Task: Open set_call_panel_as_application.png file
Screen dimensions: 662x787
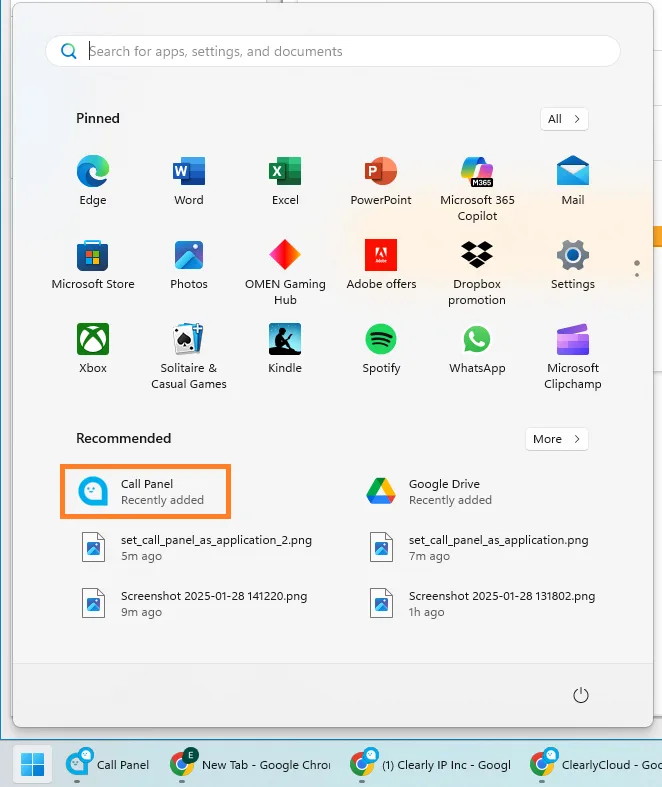Action: coord(479,548)
